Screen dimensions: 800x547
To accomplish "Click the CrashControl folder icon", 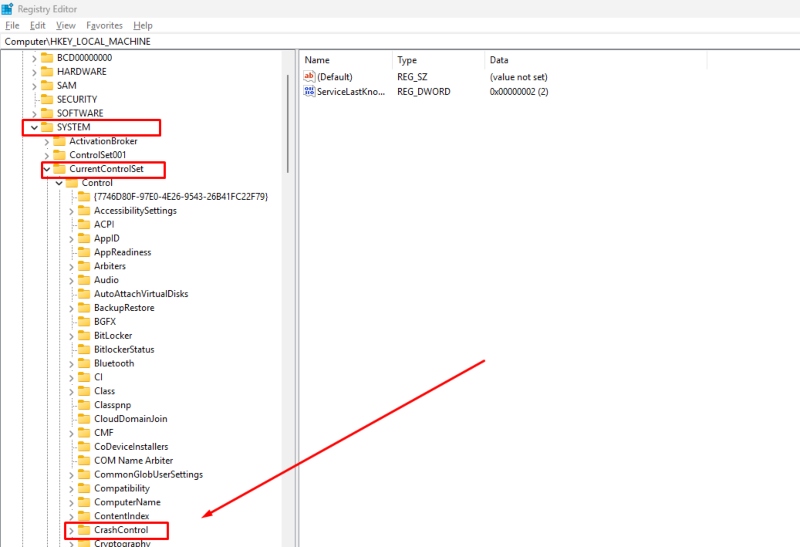I will (x=84, y=530).
